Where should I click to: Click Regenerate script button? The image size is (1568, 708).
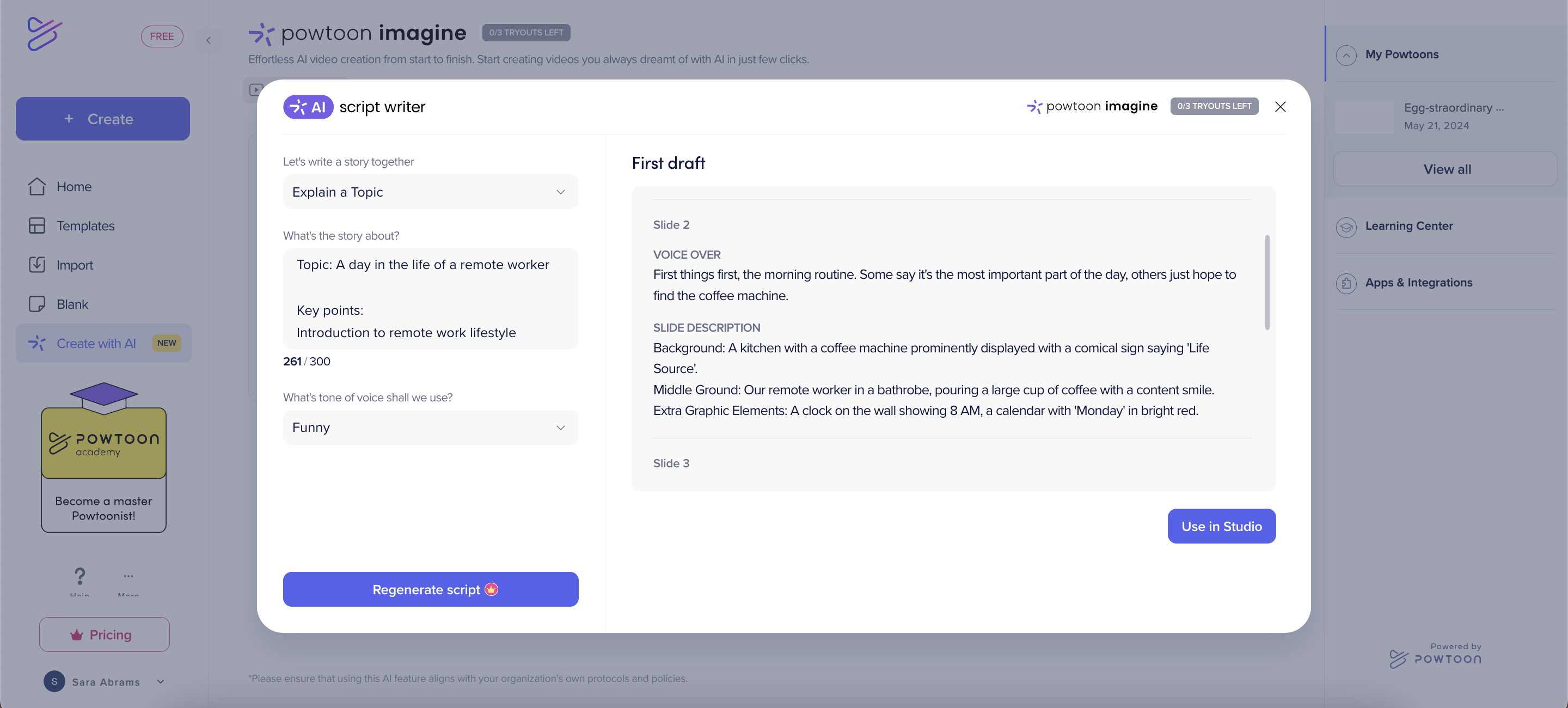pos(430,588)
